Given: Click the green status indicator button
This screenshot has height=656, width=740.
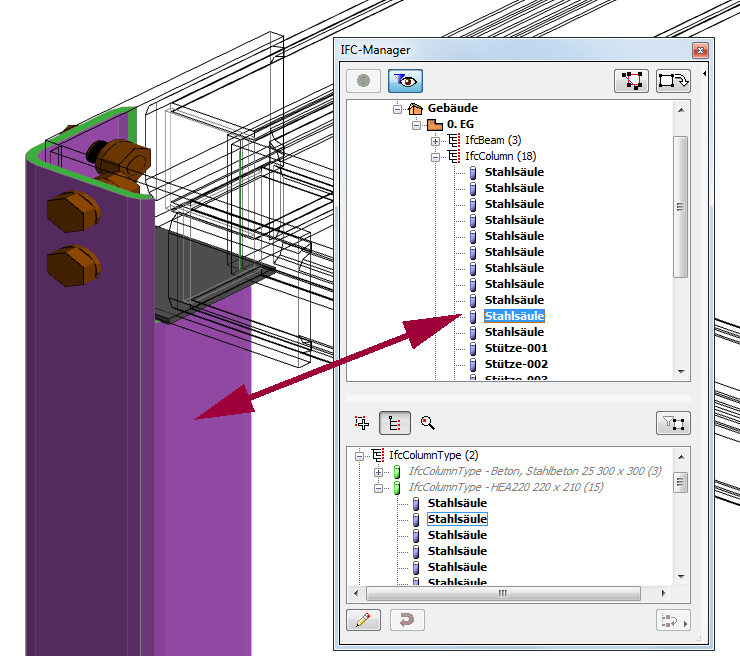Looking at the screenshot, I should click(363, 81).
